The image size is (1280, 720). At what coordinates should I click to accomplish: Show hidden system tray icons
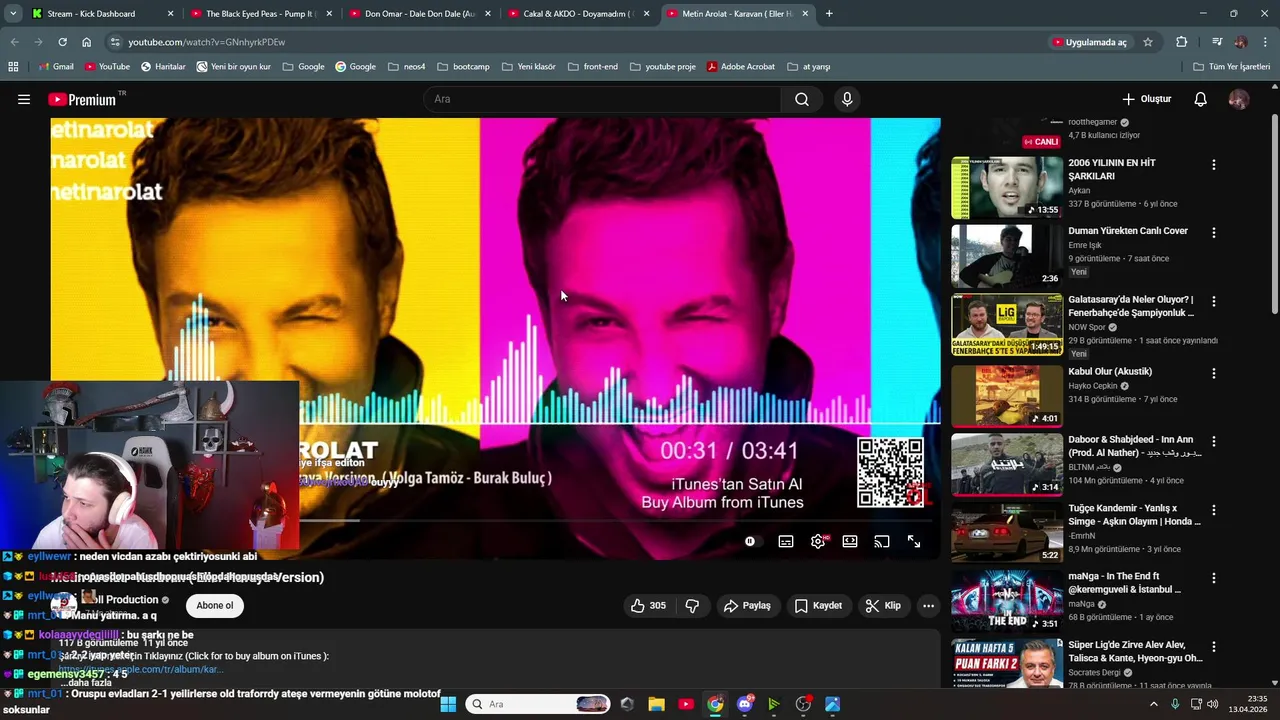pyautogui.click(x=1153, y=704)
